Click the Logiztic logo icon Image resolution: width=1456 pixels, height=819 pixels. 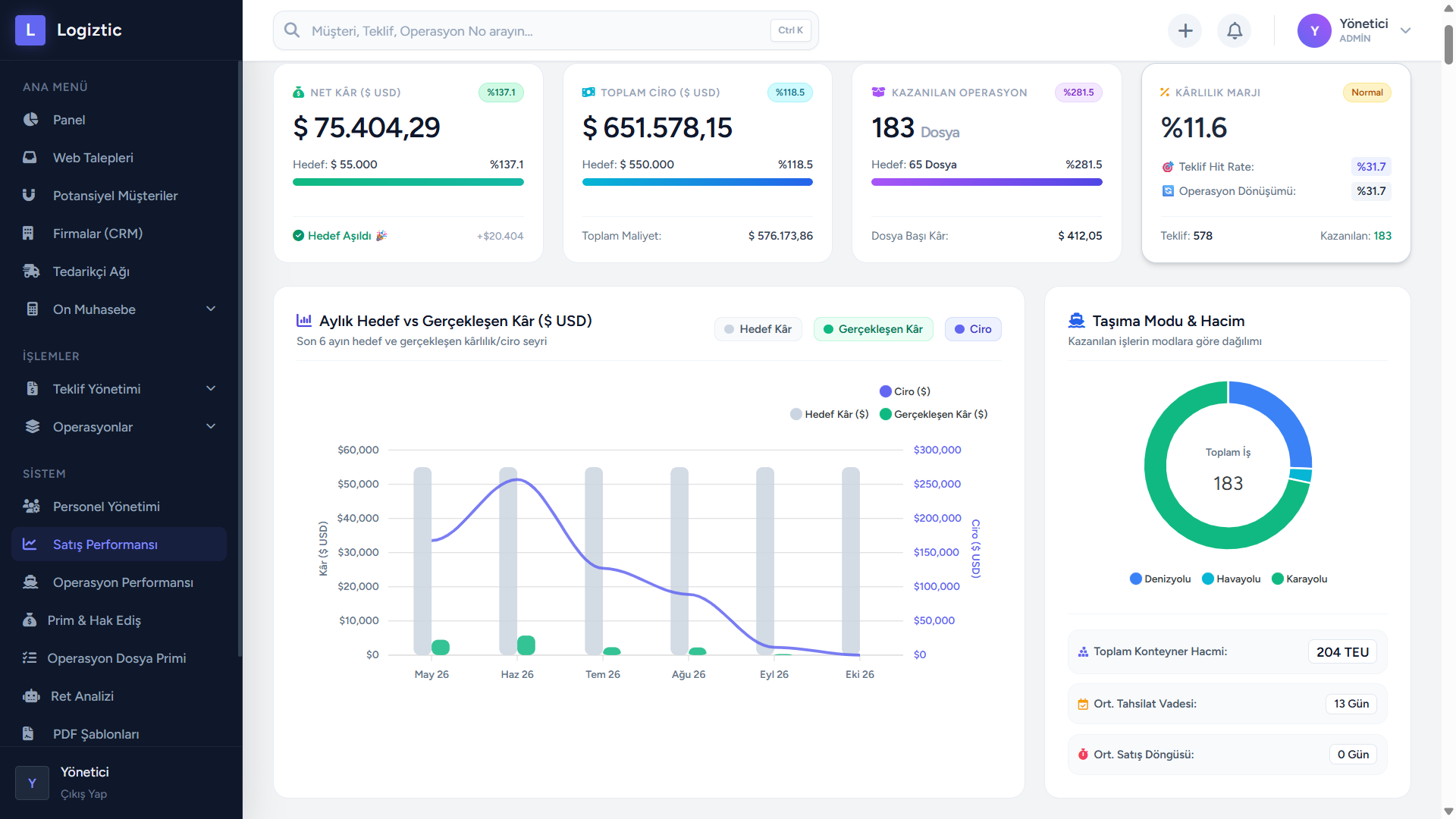point(30,30)
